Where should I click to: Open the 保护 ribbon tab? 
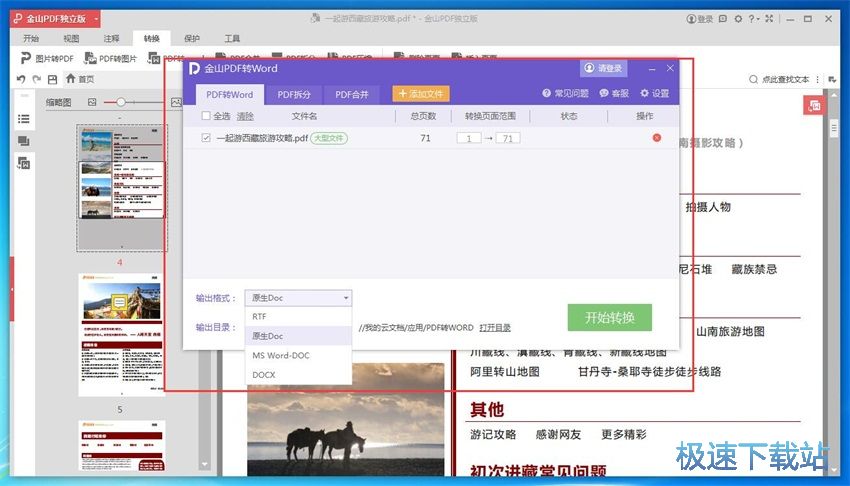click(x=191, y=38)
